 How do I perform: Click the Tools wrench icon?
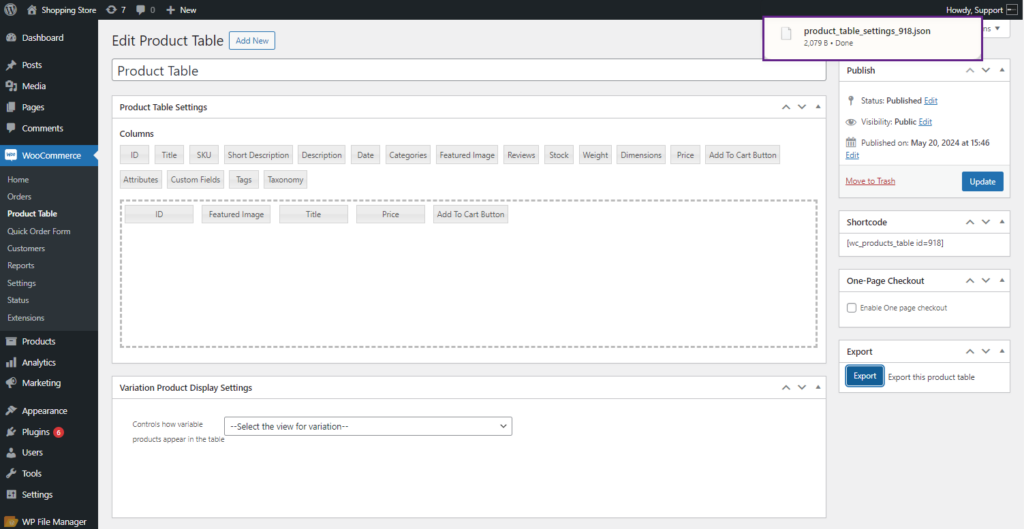pyautogui.click(x=11, y=473)
